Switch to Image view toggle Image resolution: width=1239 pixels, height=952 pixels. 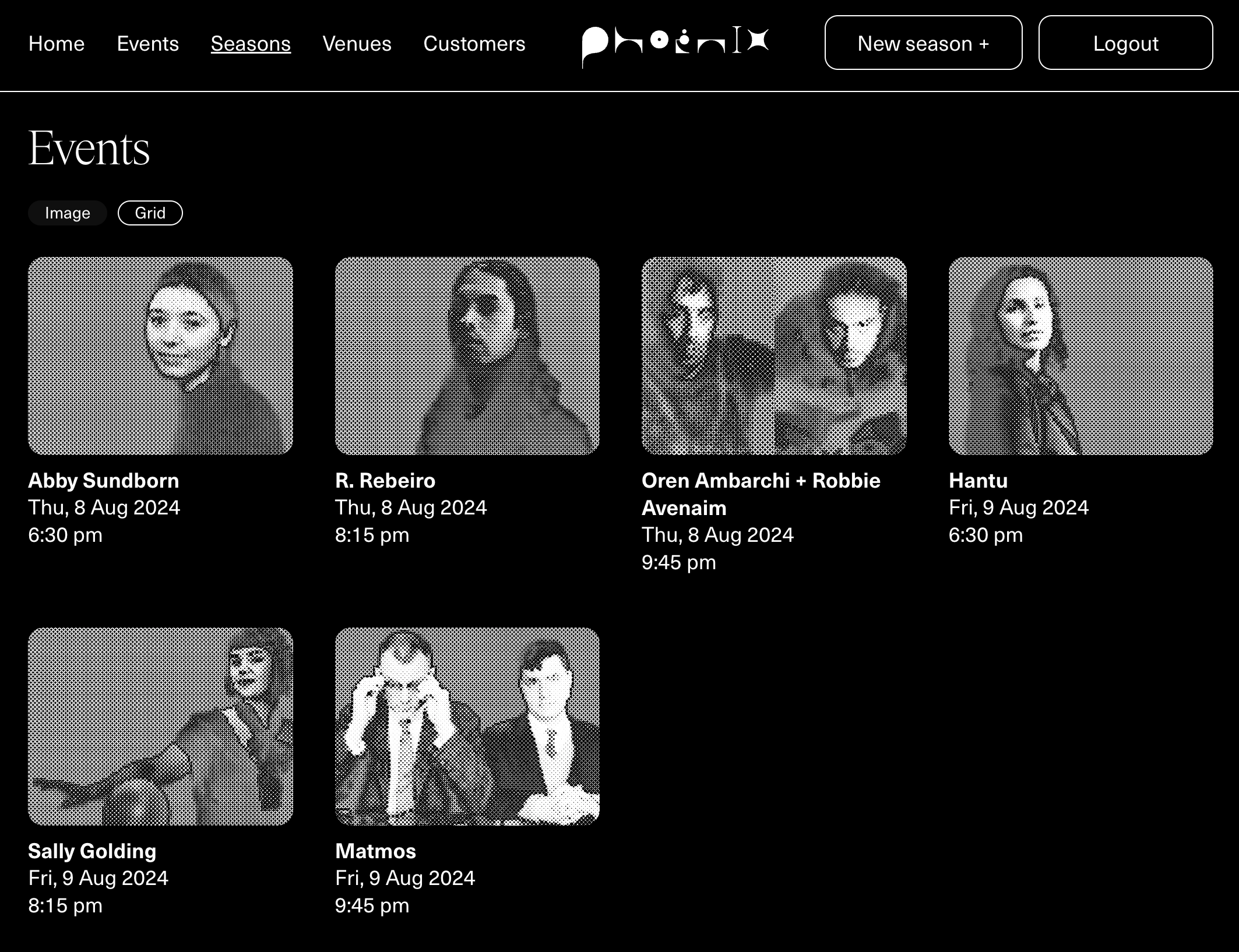tap(68, 213)
